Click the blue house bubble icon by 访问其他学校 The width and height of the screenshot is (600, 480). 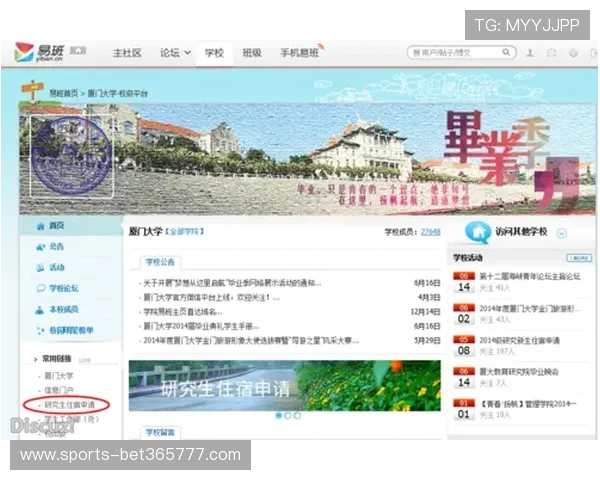pos(478,232)
